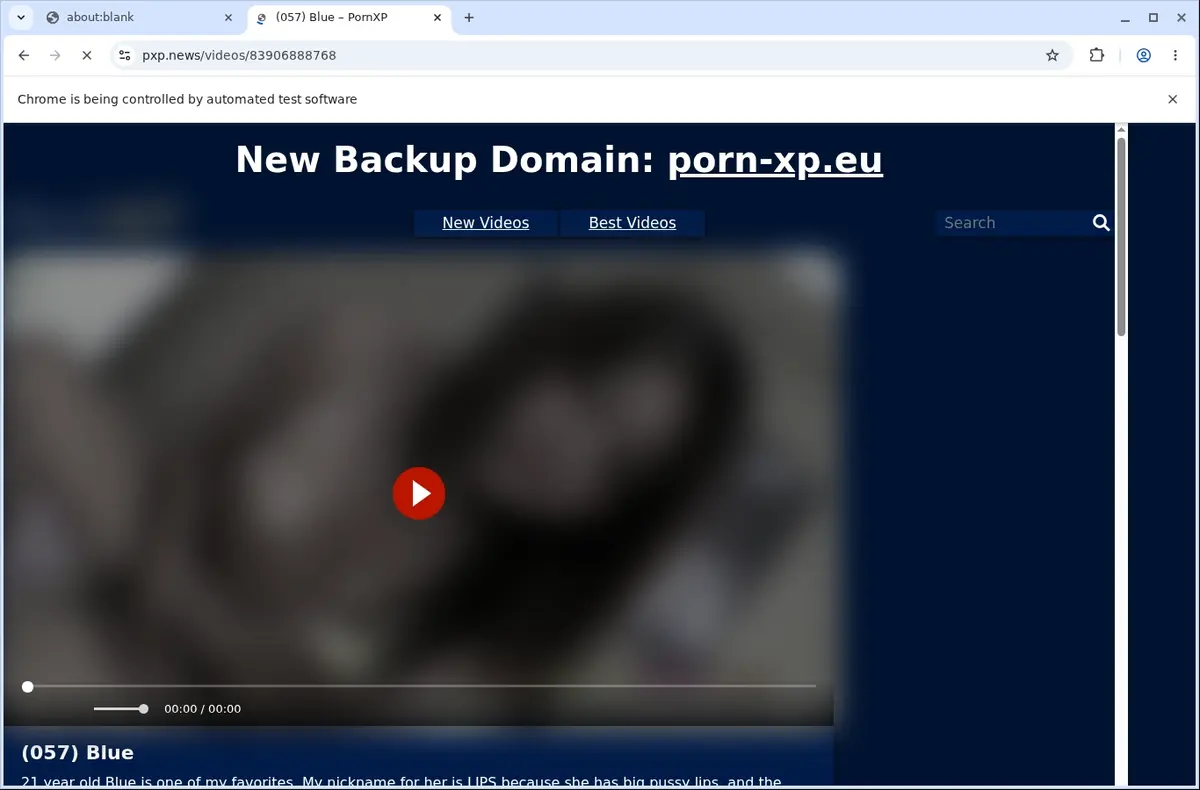The width and height of the screenshot is (1200, 790).
Task: Dismiss the automated test software notice
Action: 1173,99
